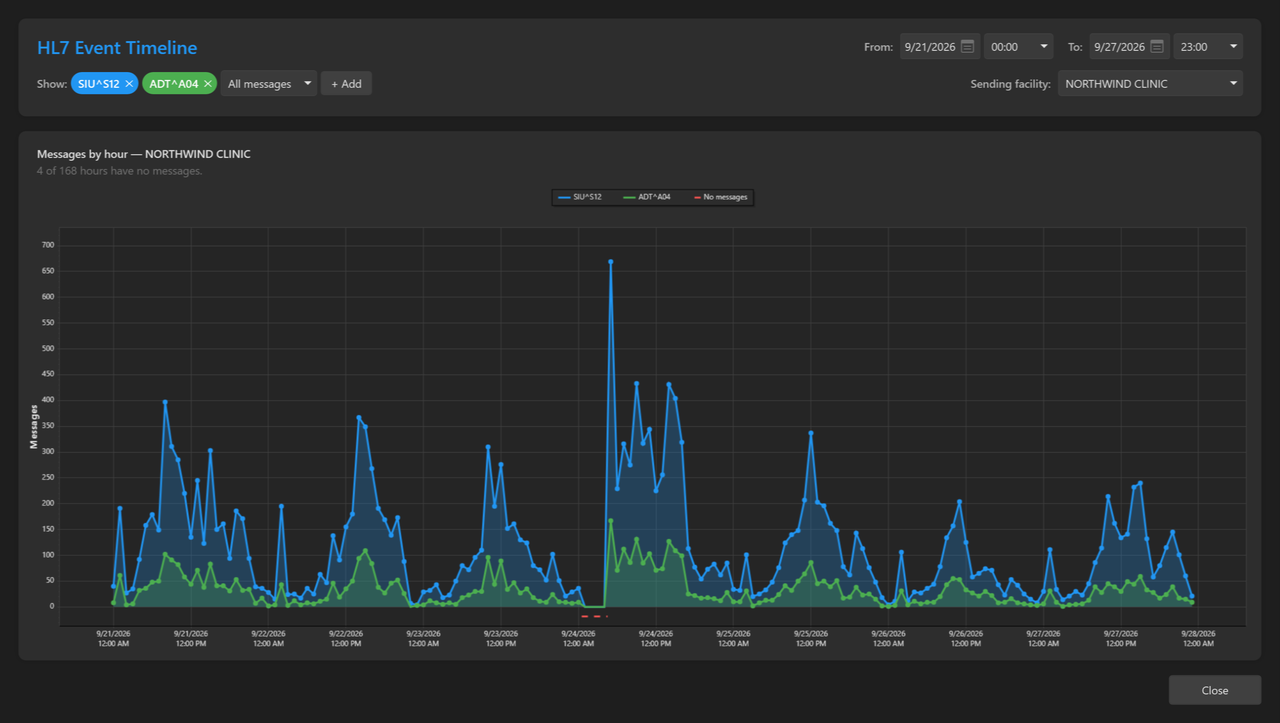This screenshot has width=1280, height=723.
Task: Open the All messages dropdown
Action: 268,84
